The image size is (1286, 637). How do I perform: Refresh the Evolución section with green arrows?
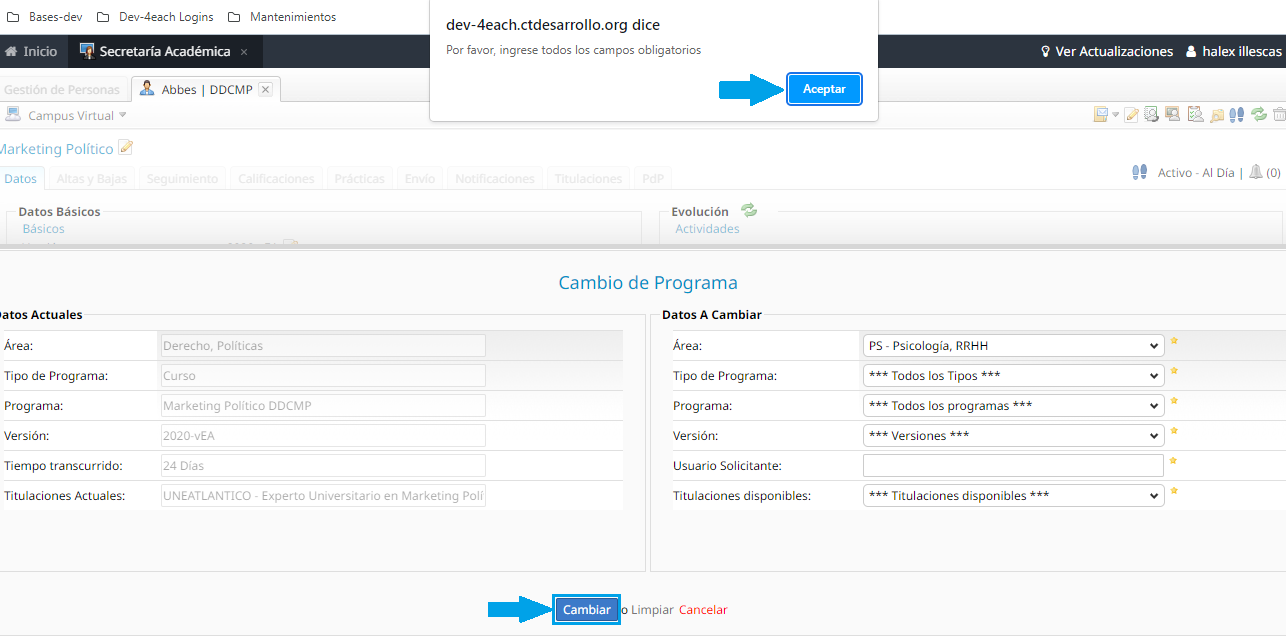749,211
